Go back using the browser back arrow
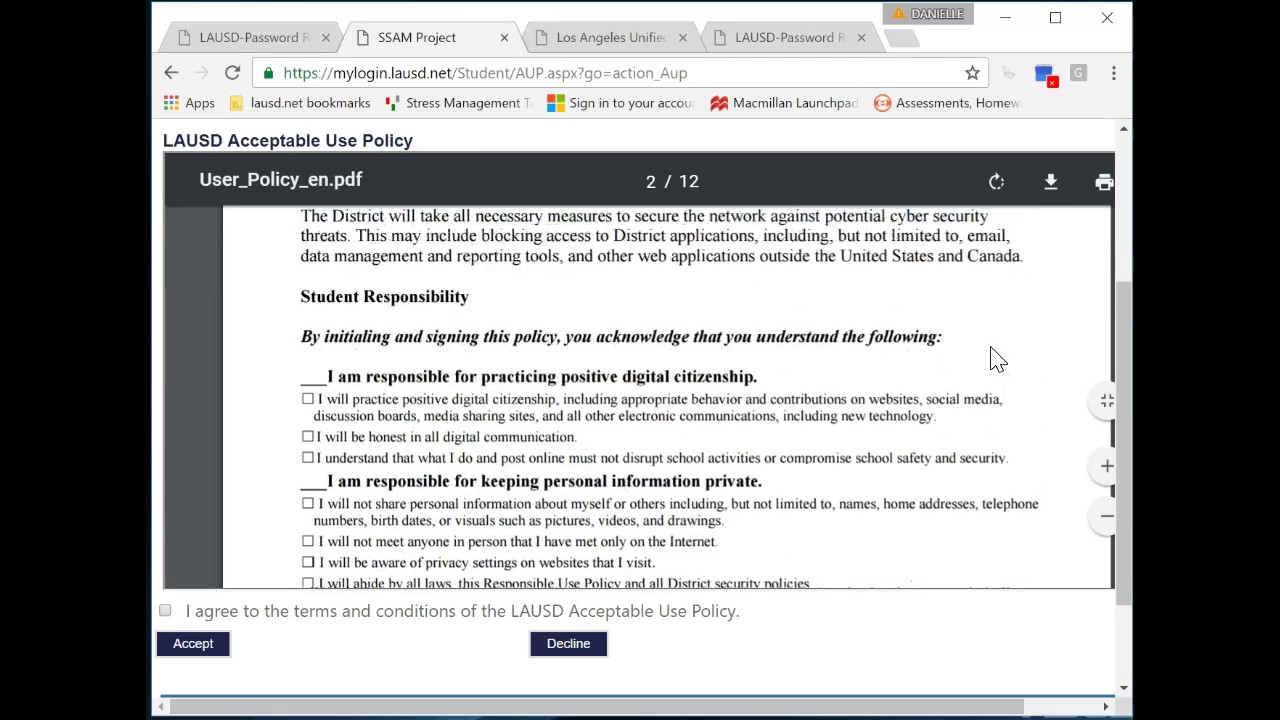The height and width of the screenshot is (720, 1280). click(x=171, y=73)
